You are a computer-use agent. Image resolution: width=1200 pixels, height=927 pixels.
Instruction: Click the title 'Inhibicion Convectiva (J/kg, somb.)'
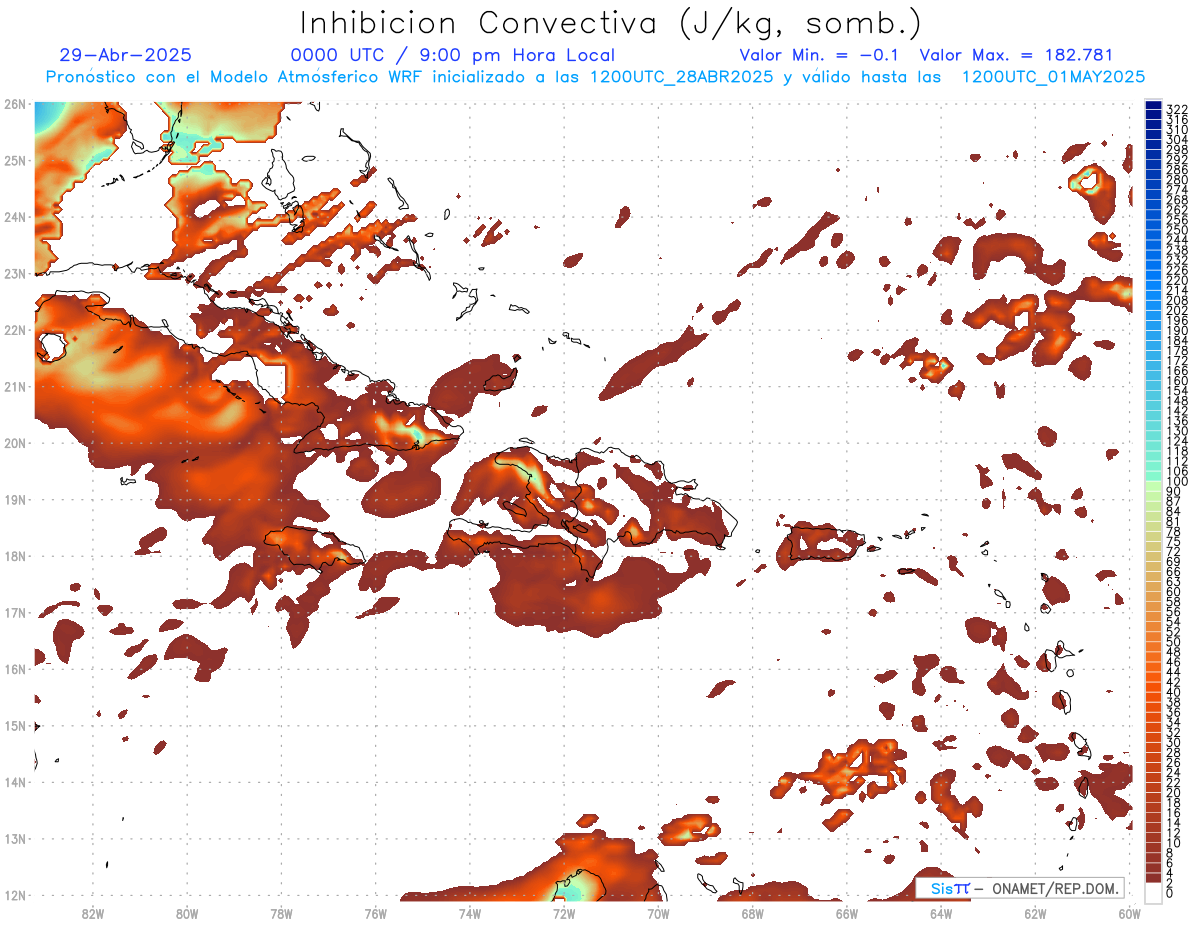pos(611,23)
